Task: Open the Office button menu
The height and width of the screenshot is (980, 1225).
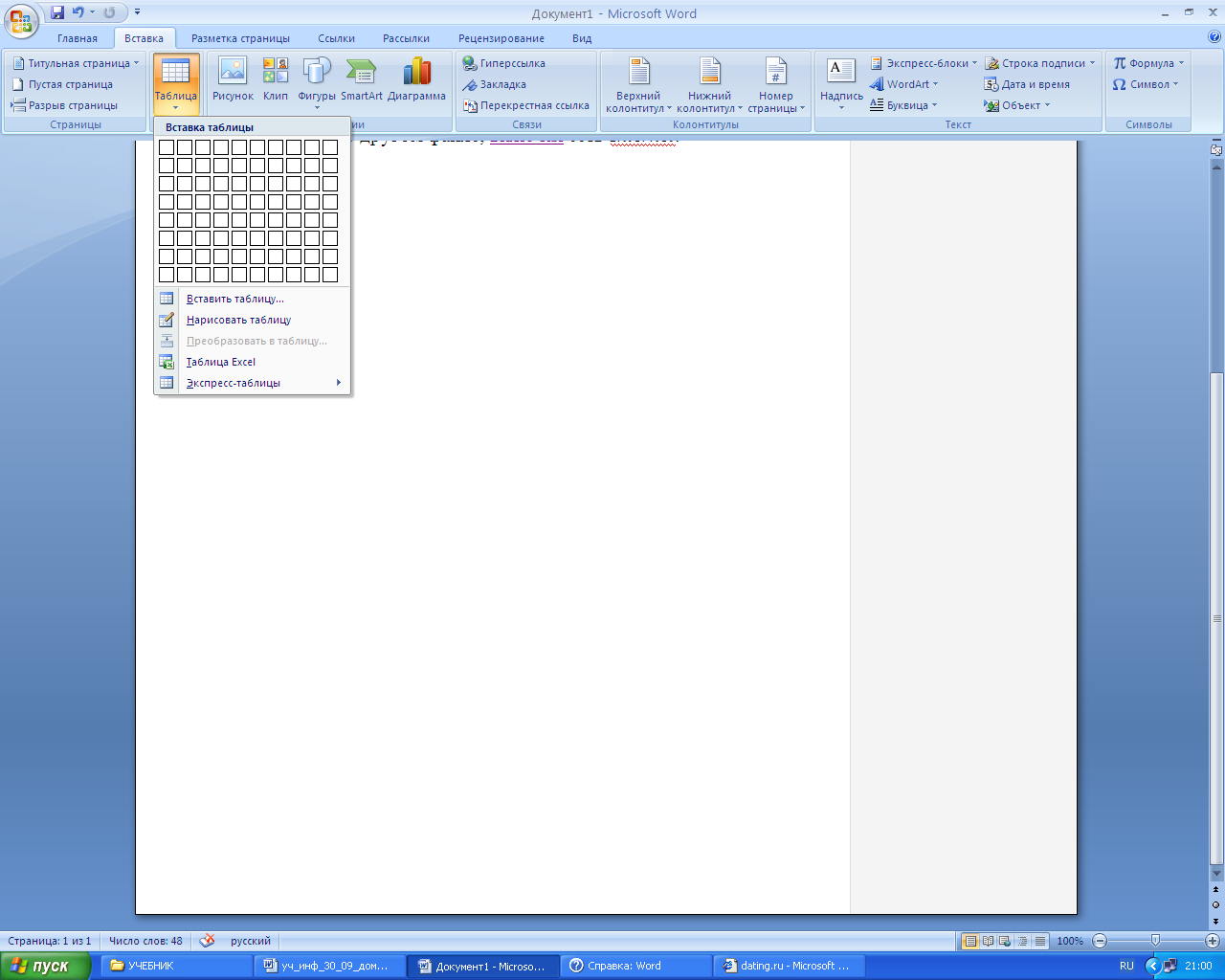Action: click(x=21, y=19)
